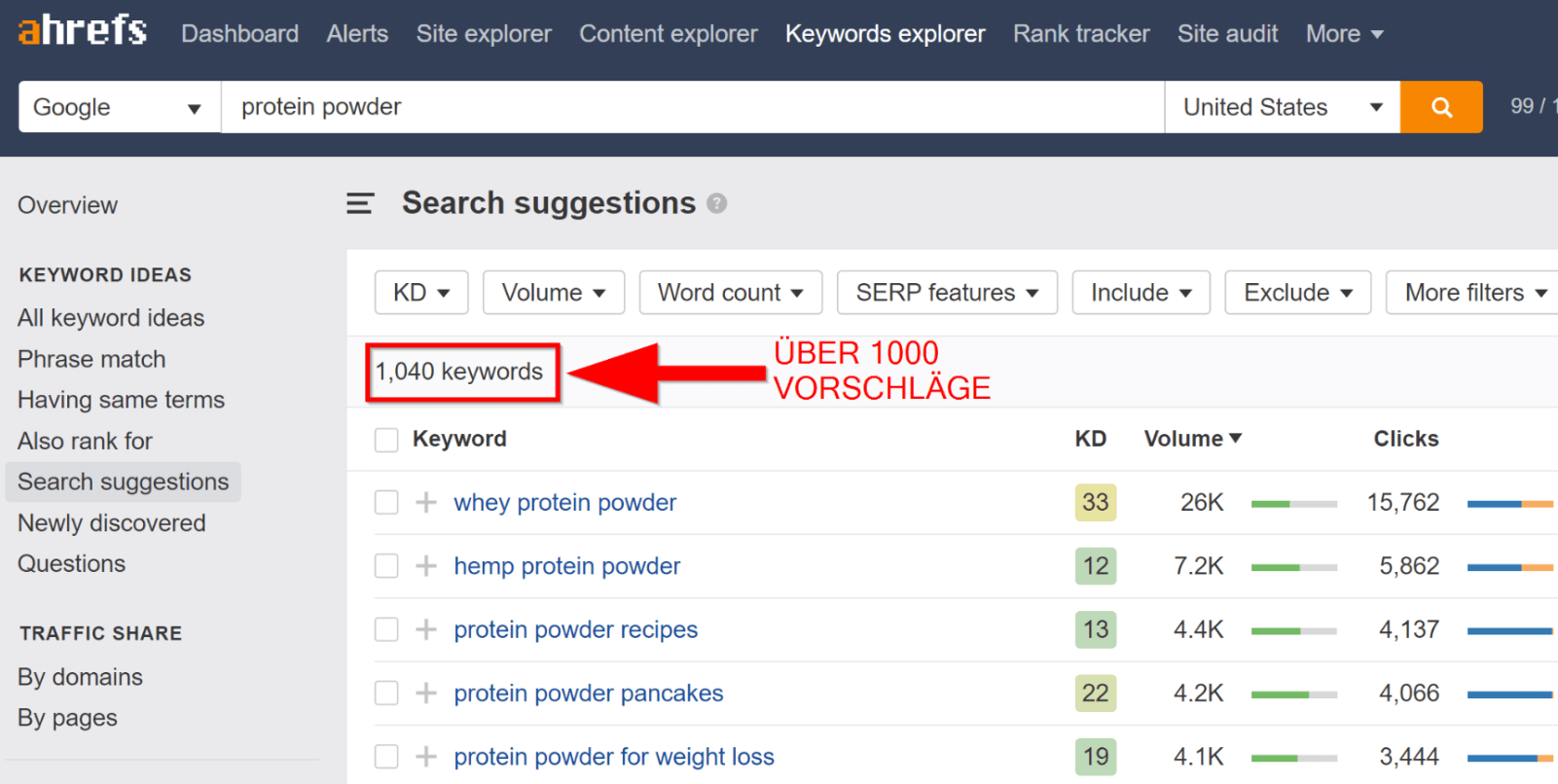Open the Google search engine dropdown
This screenshot has height=784, width=1558.
pos(119,107)
